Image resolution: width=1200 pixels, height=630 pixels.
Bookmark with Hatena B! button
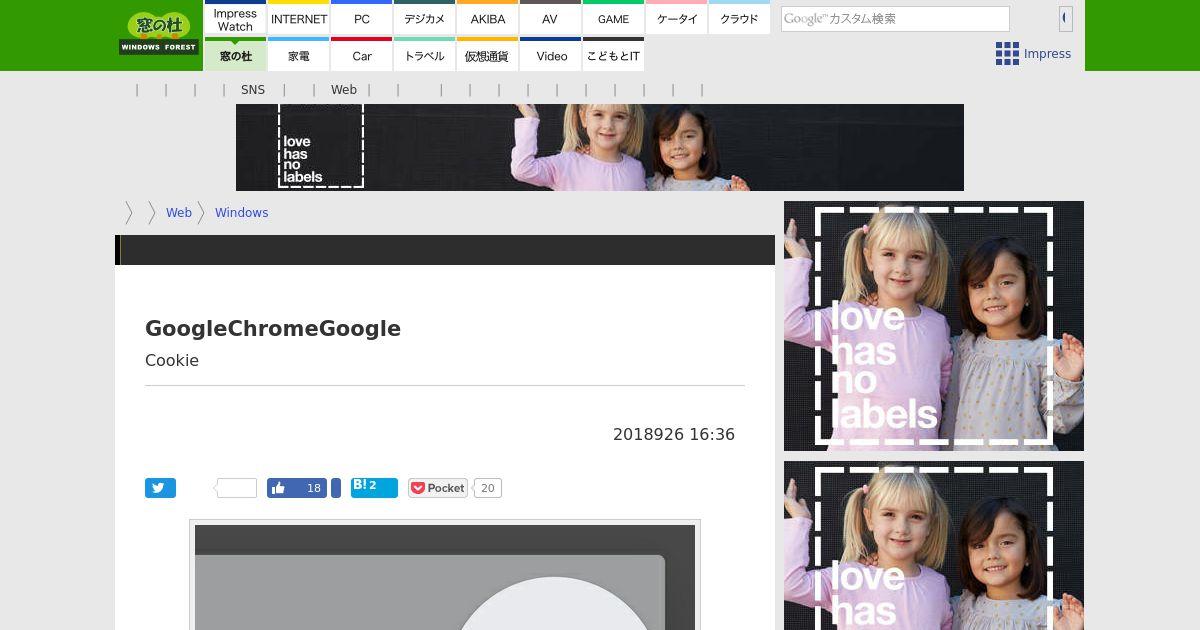[x=374, y=488]
